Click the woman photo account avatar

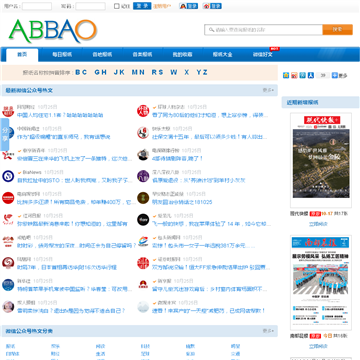tap(8, 306)
